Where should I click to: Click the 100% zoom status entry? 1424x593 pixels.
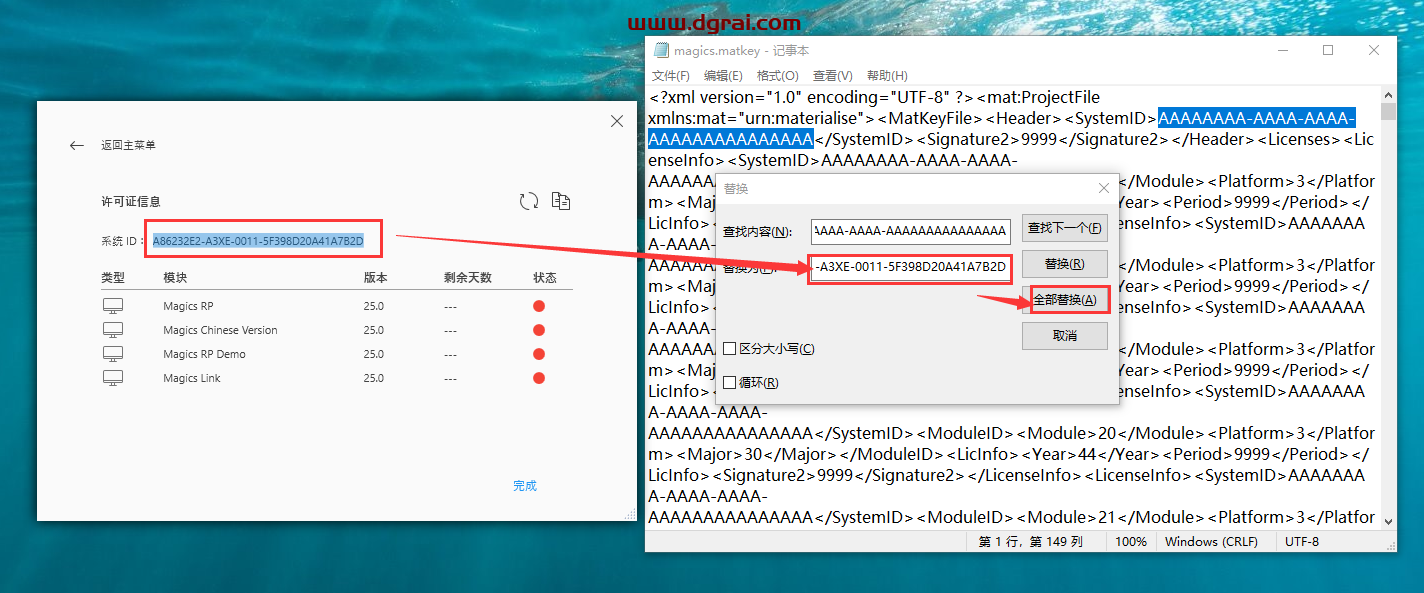pyautogui.click(x=1130, y=541)
